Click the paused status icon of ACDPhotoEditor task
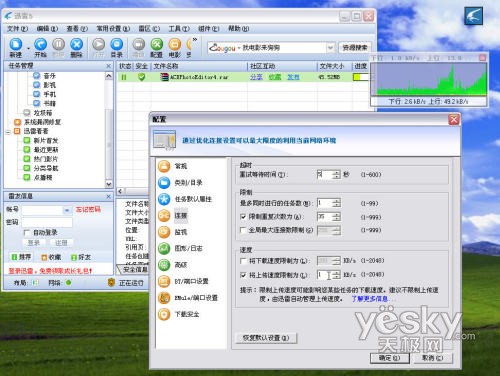Viewport: 500px width, 376px height. coord(124,77)
